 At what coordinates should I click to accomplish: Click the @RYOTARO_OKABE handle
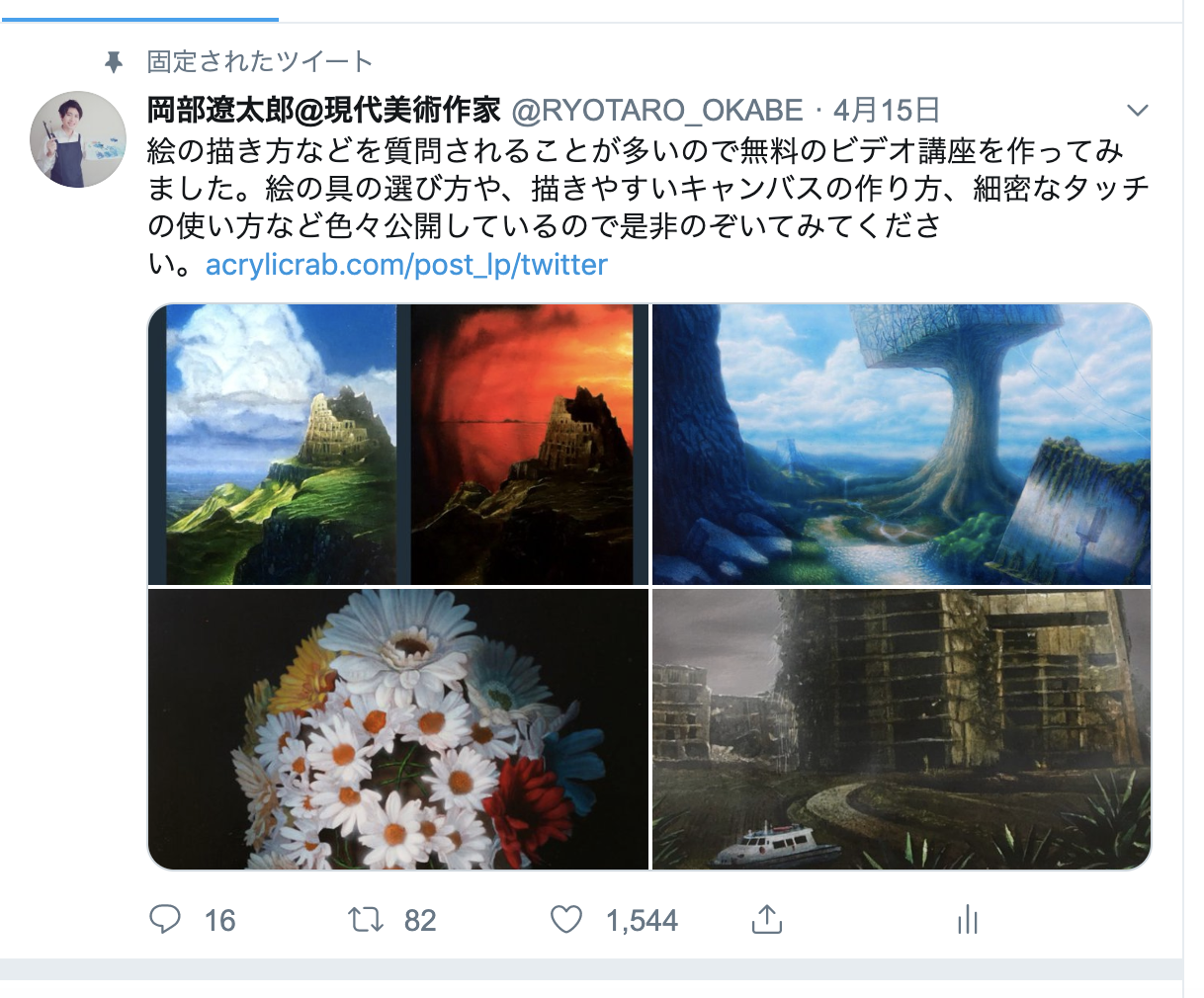click(656, 110)
